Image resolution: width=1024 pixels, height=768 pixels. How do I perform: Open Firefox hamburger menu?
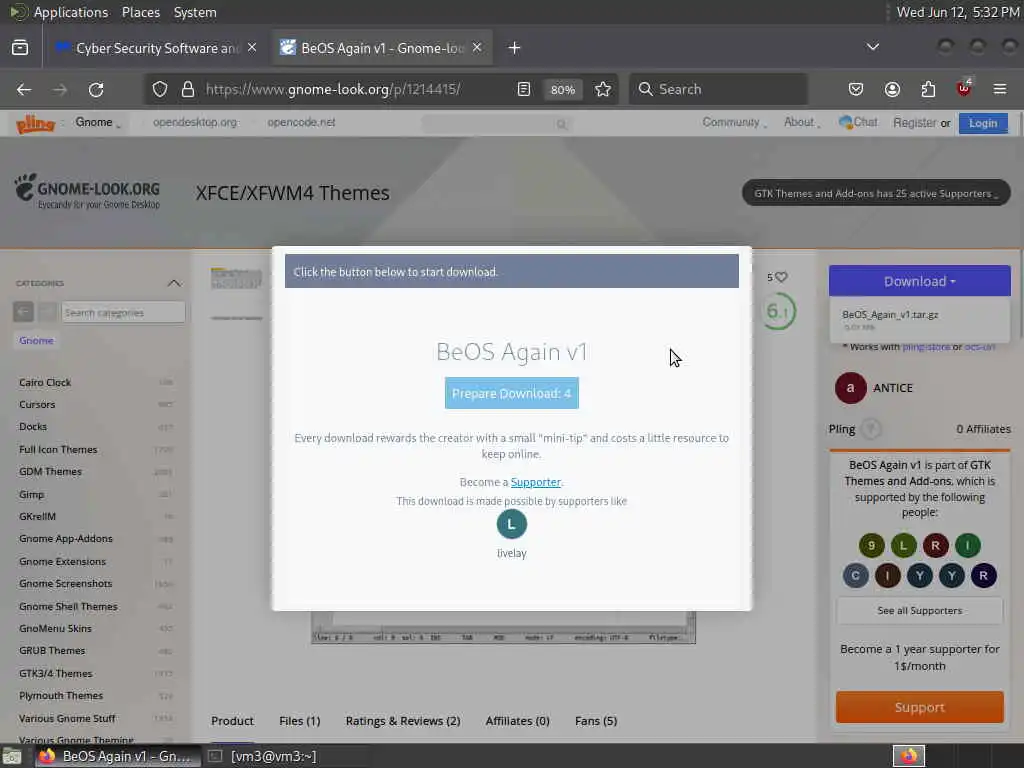pyautogui.click(x=1000, y=89)
